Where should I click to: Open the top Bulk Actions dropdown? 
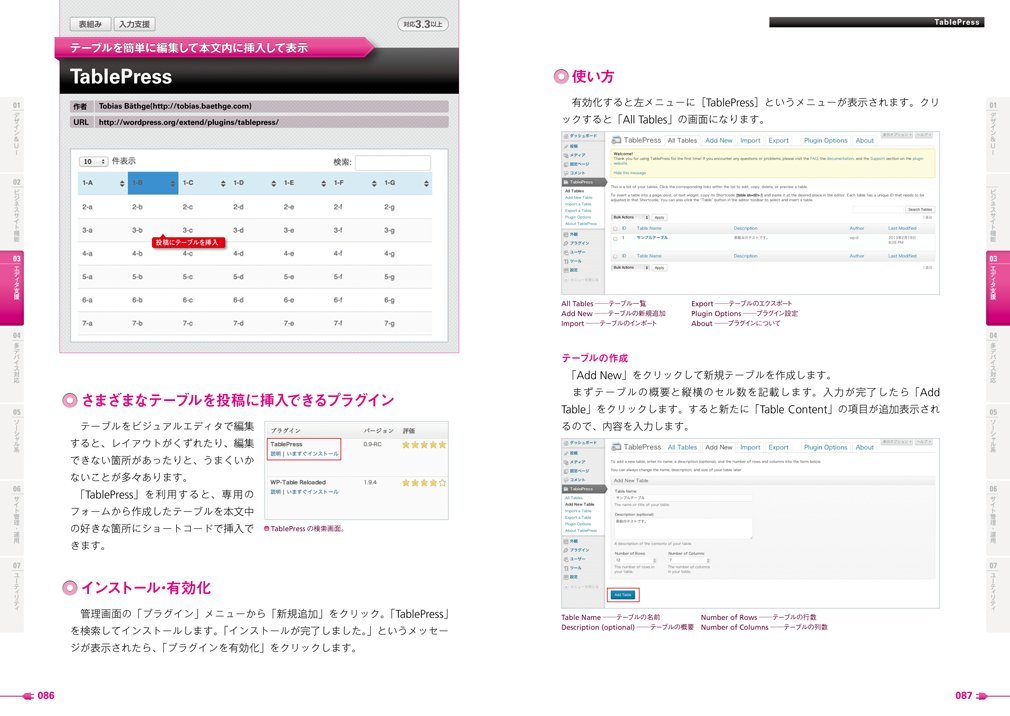pos(630,218)
